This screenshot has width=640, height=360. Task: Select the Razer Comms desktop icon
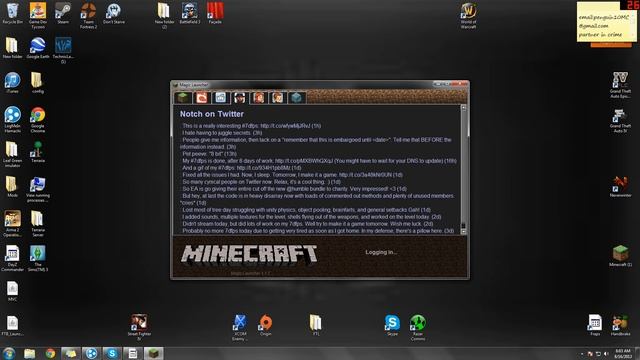(418, 327)
